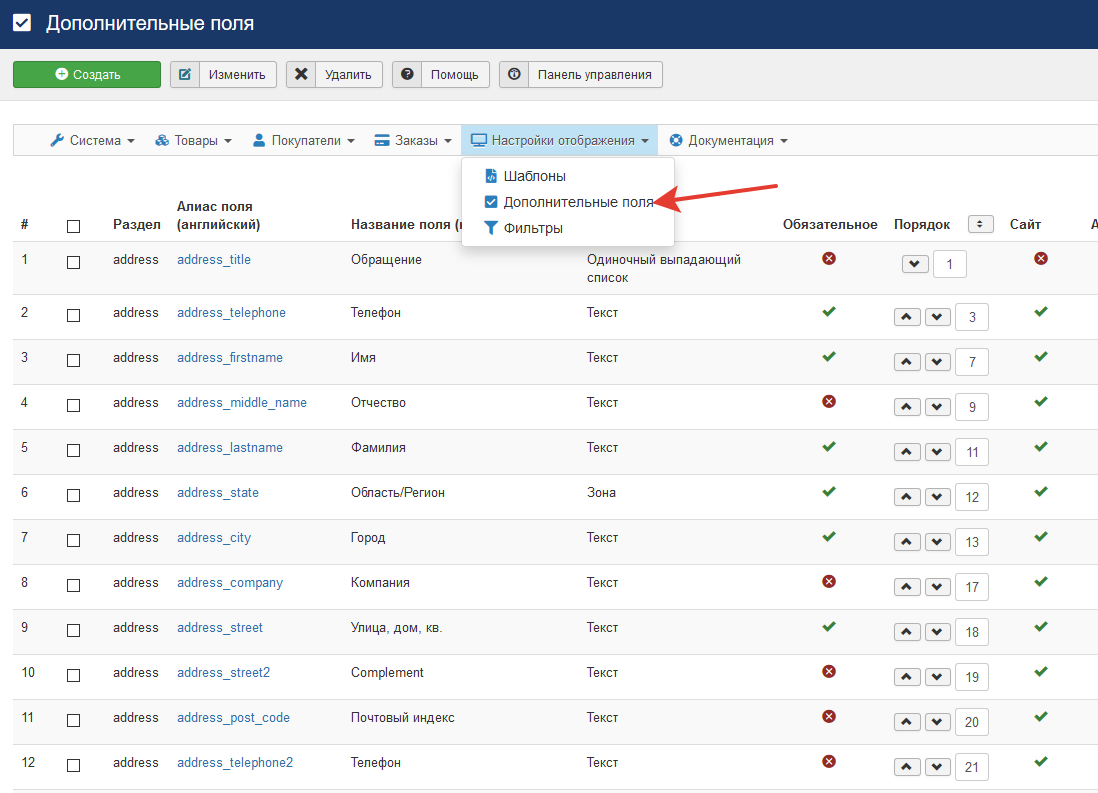Click the site status icon for address_title
Image resolution: width=1098 pixels, height=793 pixels.
[x=1040, y=259]
